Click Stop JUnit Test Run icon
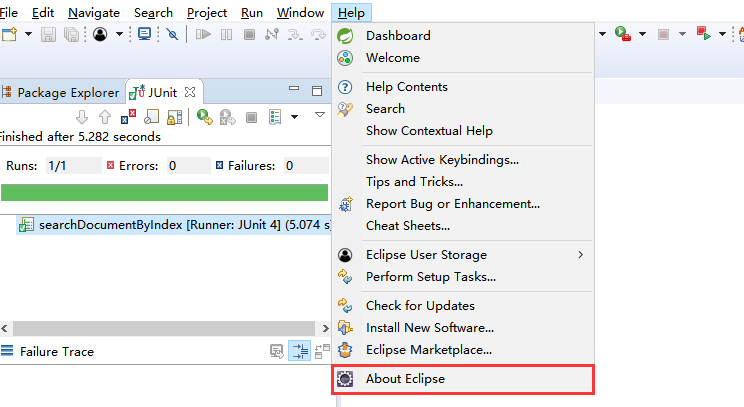 pos(251,117)
